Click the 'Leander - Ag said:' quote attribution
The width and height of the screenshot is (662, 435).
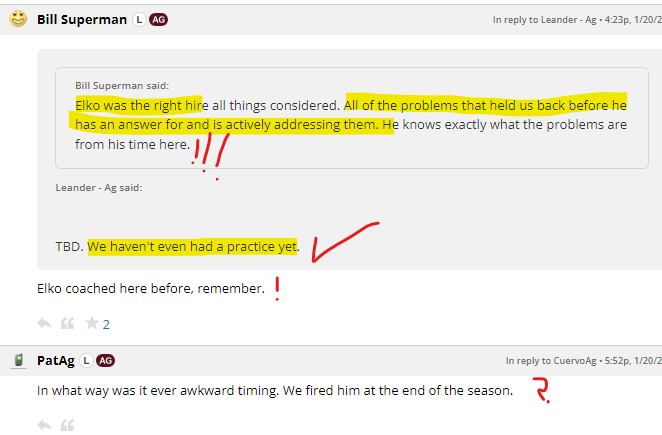tap(99, 188)
